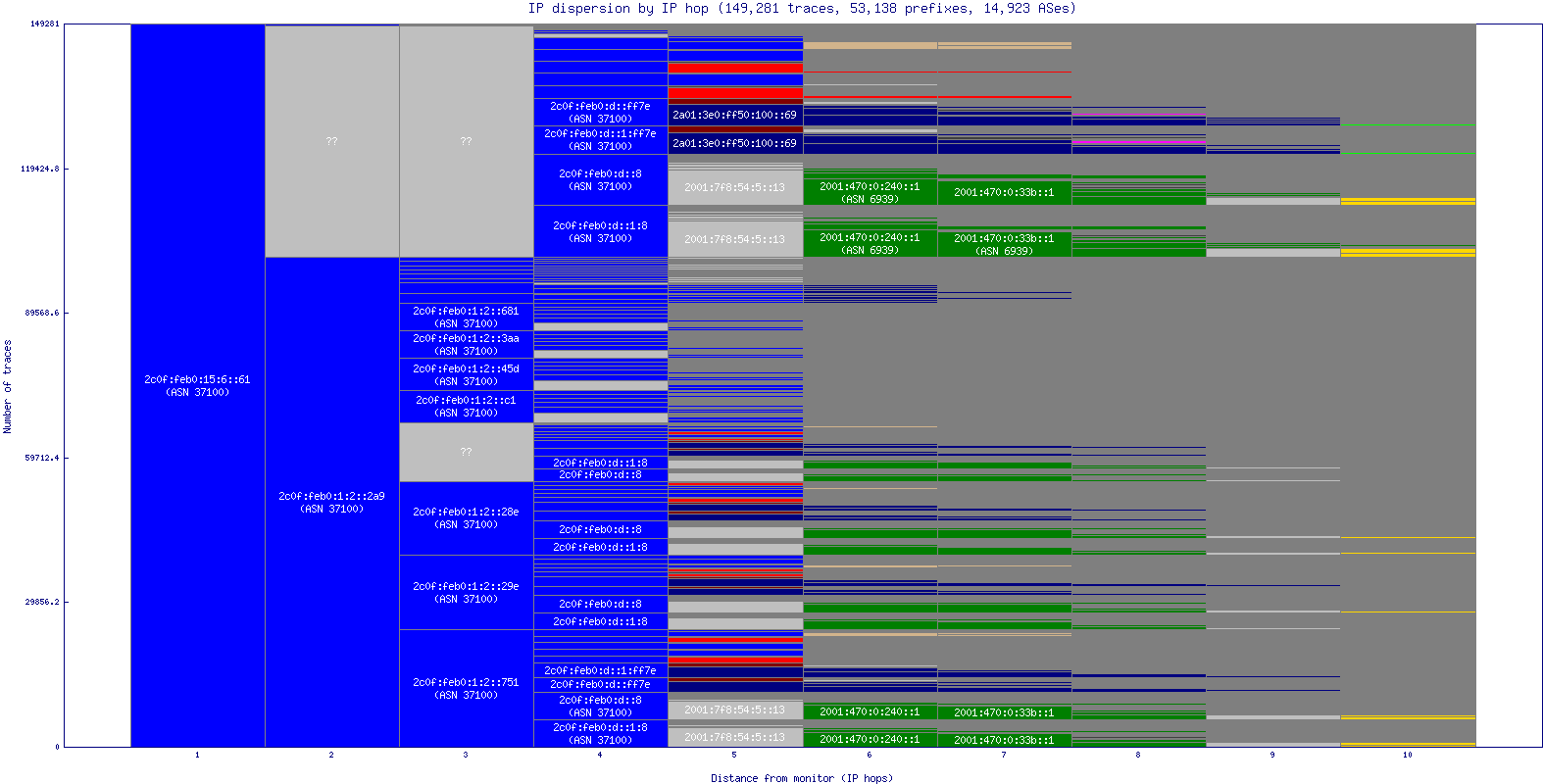The height and width of the screenshot is (784, 1543).
Task: Select the 2c0f:feb0:1:2::29e block
Action: (x=467, y=592)
